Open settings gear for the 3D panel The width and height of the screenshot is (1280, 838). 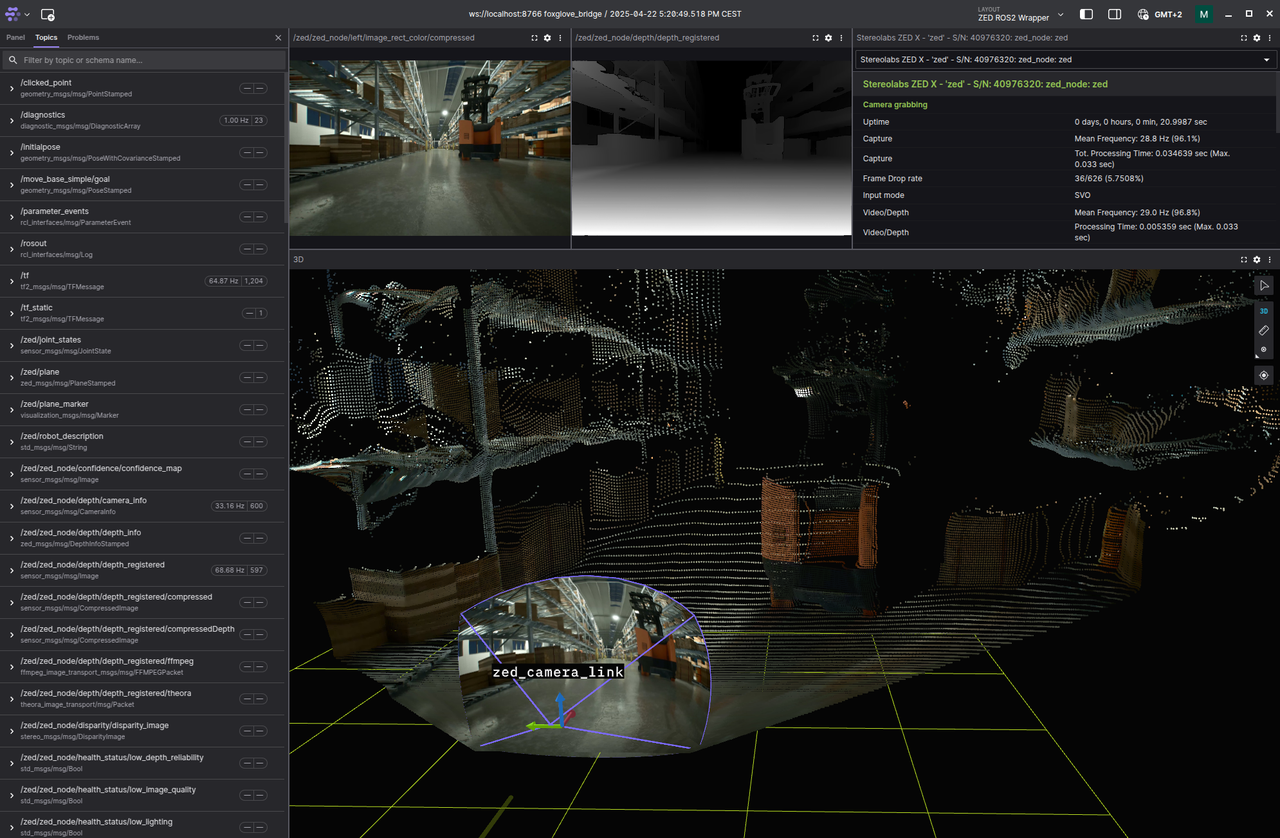(x=1257, y=259)
